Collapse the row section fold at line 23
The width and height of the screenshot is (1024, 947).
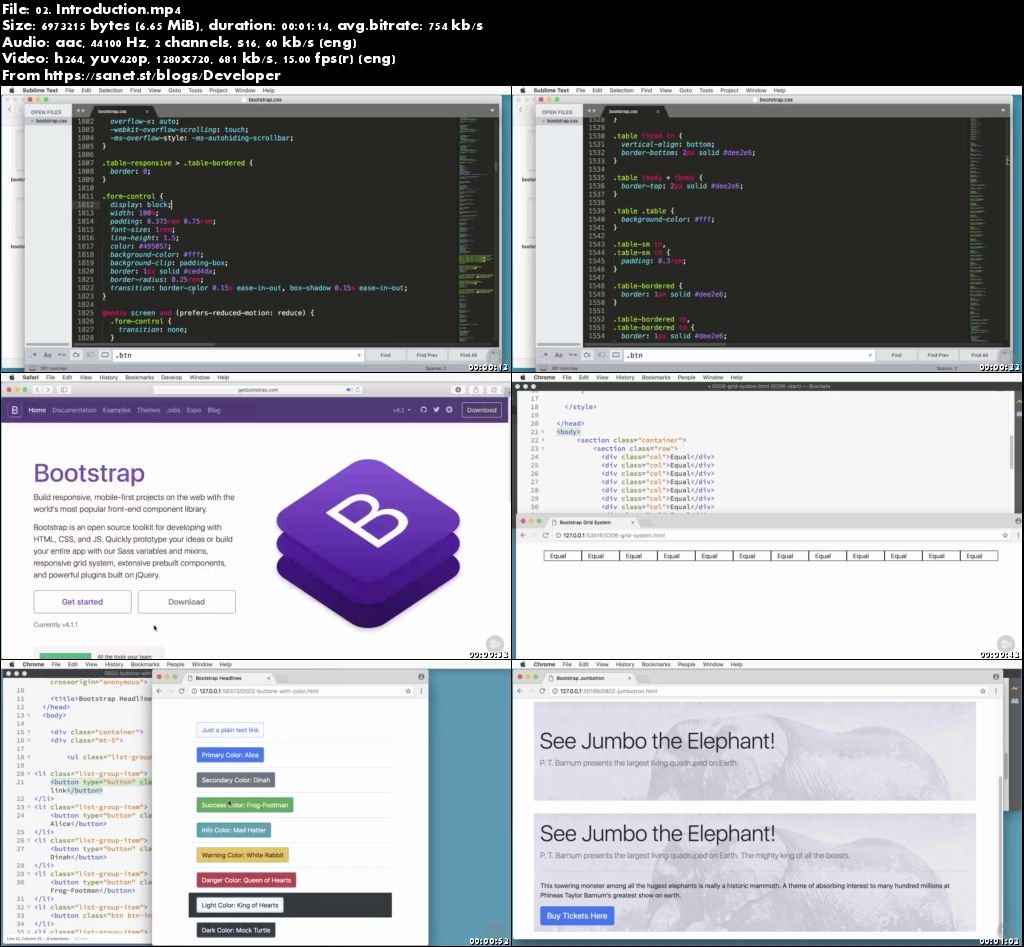tap(543, 449)
